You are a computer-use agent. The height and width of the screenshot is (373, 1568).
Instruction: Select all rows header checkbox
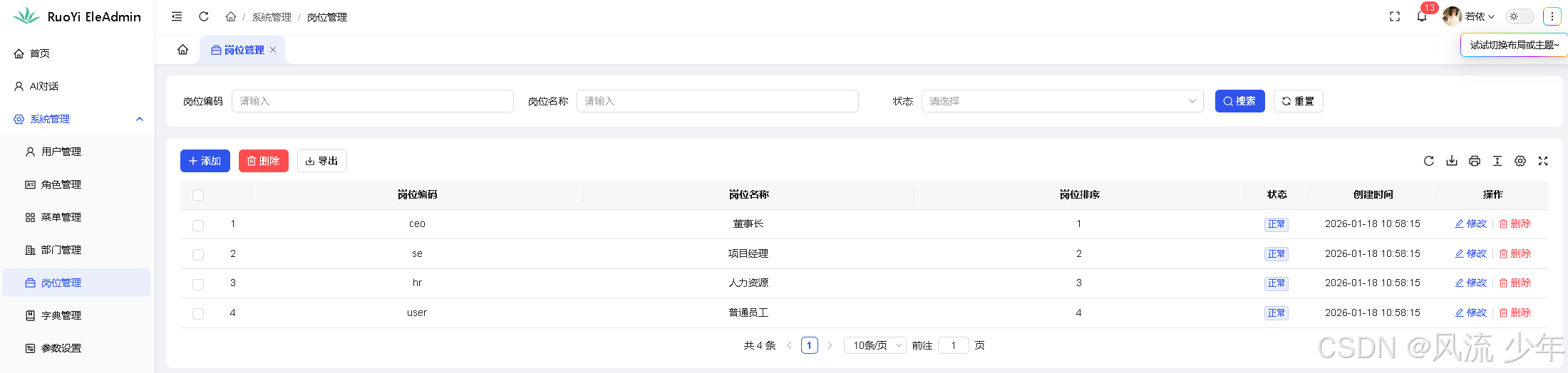pos(198,195)
